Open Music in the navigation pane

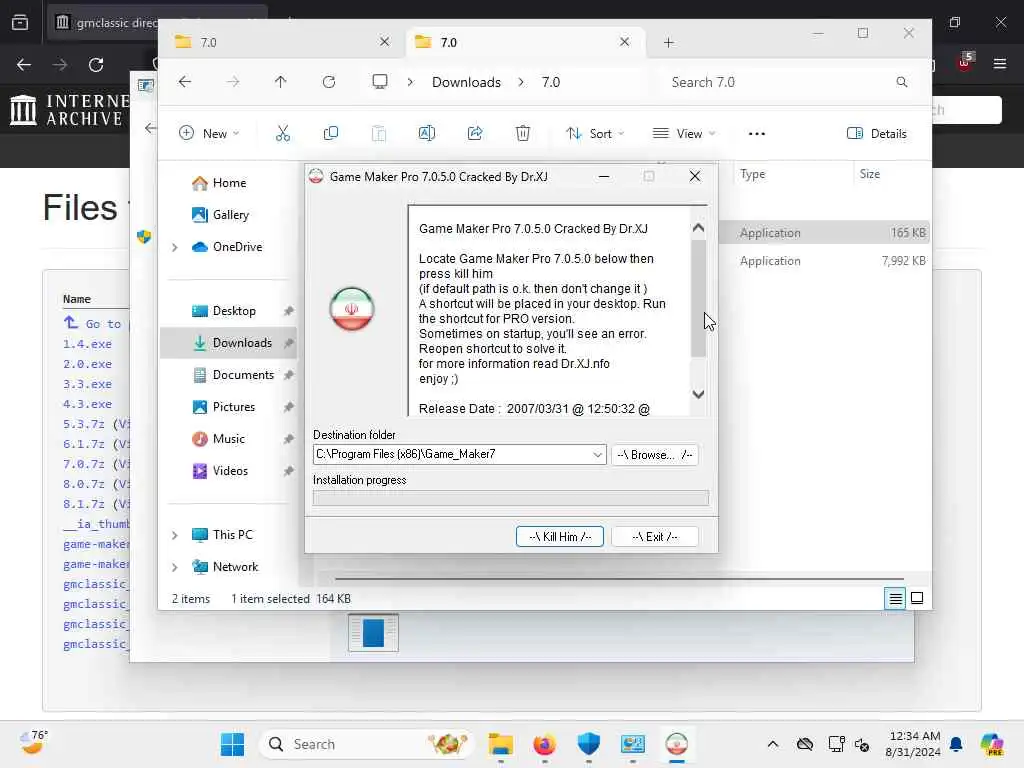228,439
